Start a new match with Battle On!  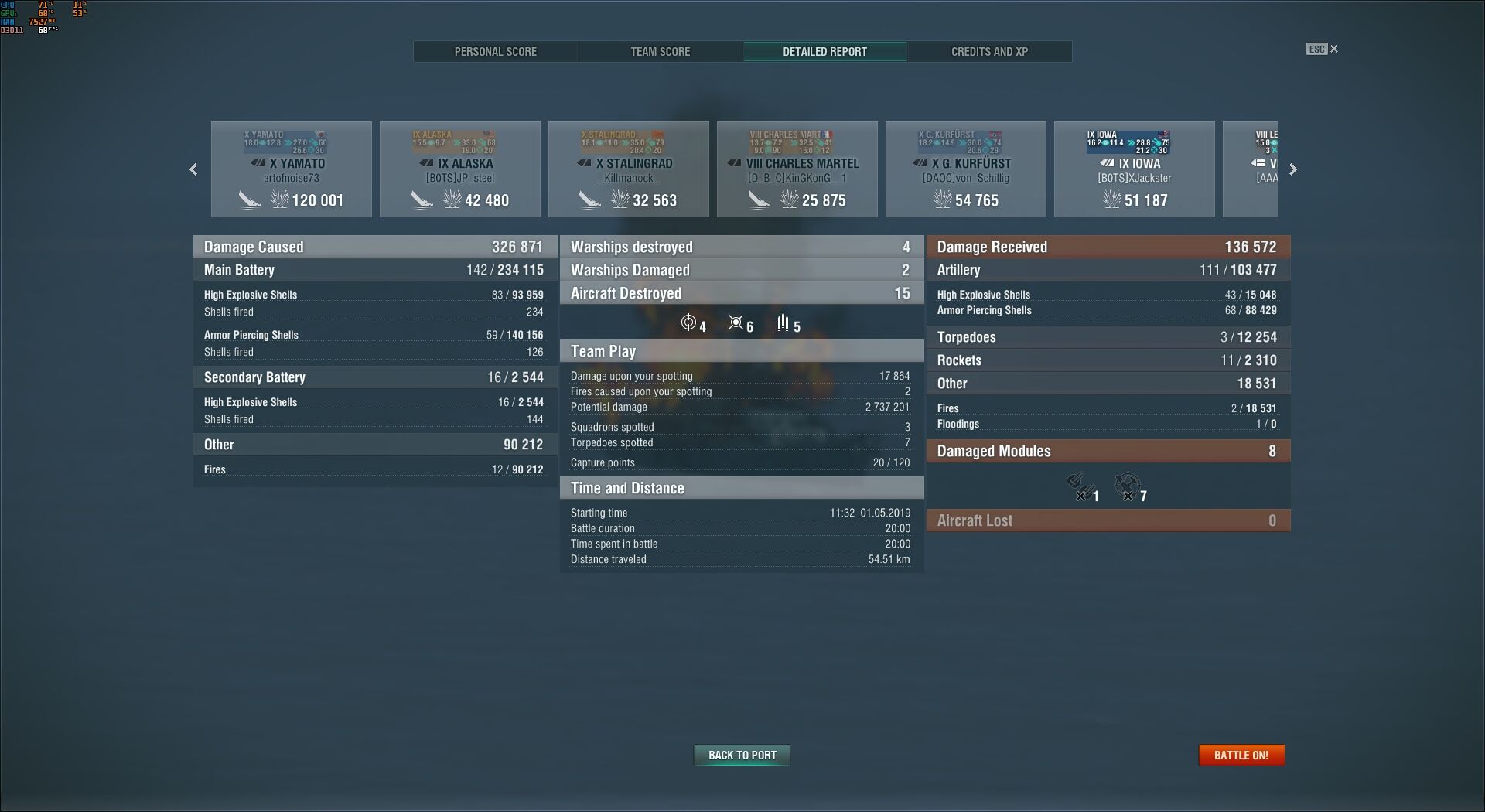[1241, 755]
